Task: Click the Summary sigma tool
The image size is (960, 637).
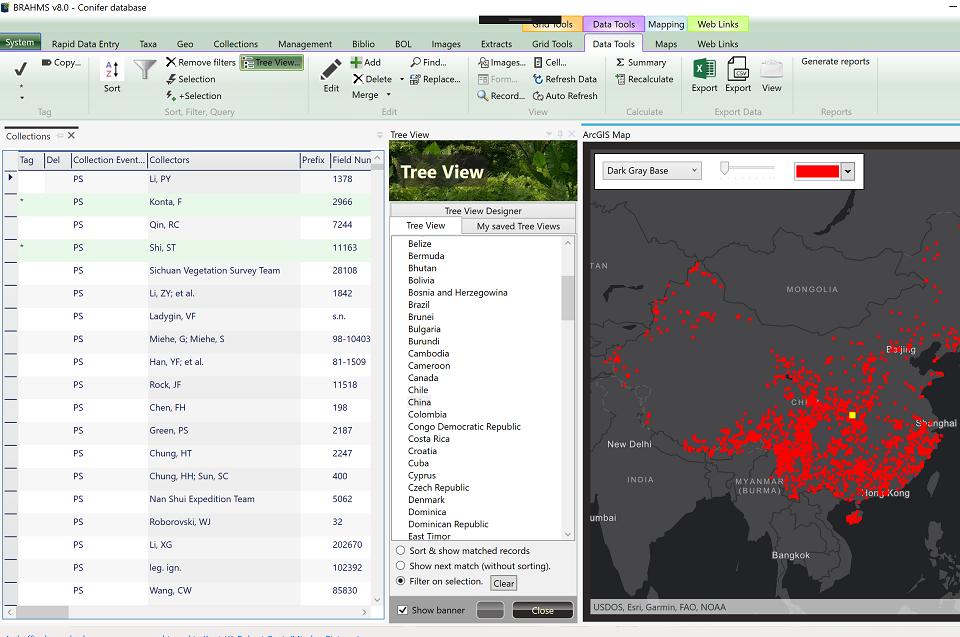Action: (640, 62)
